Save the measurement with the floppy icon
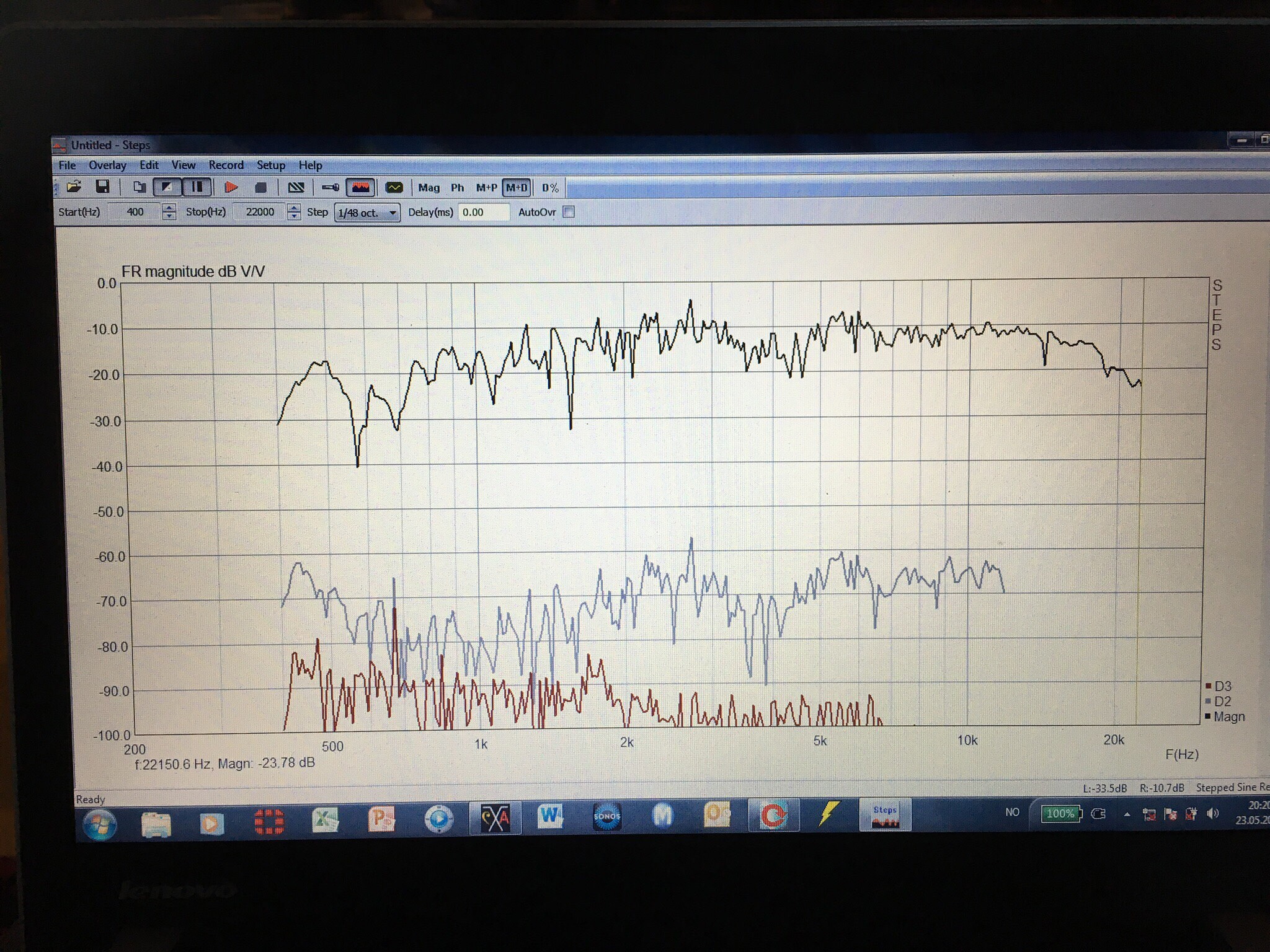The width and height of the screenshot is (1270, 952). pos(102,187)
